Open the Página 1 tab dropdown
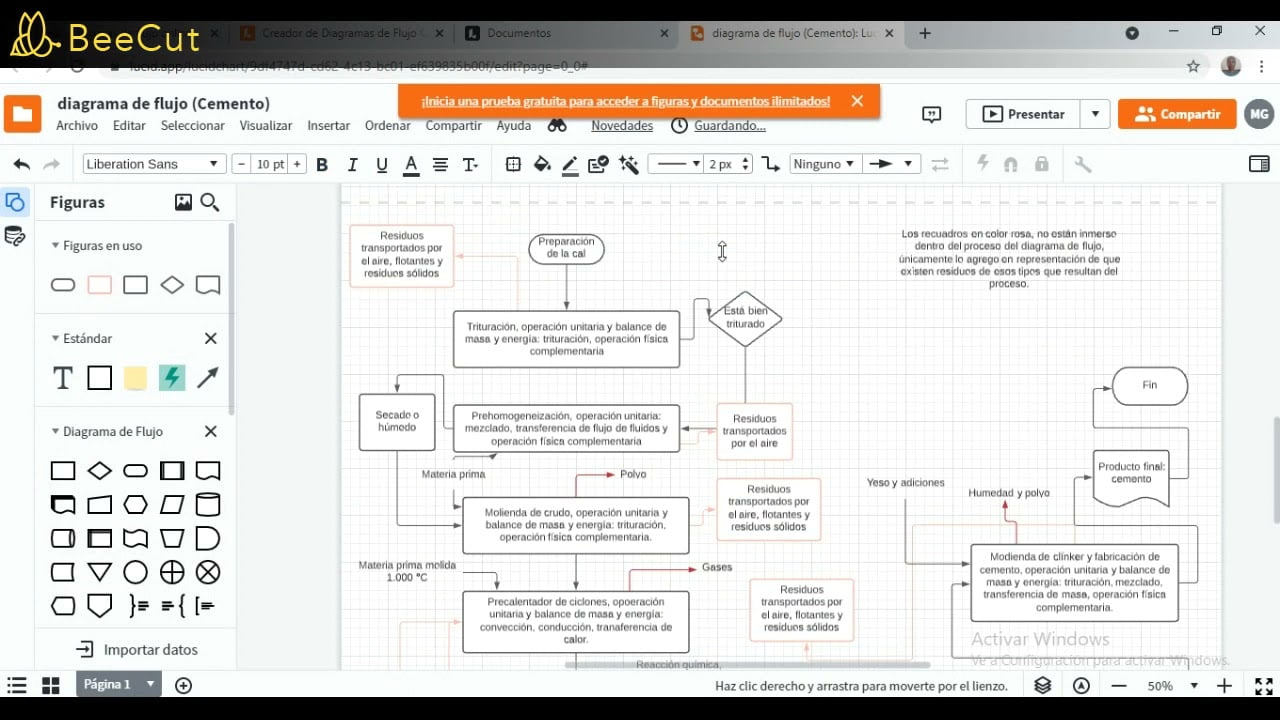 (151, 685)
